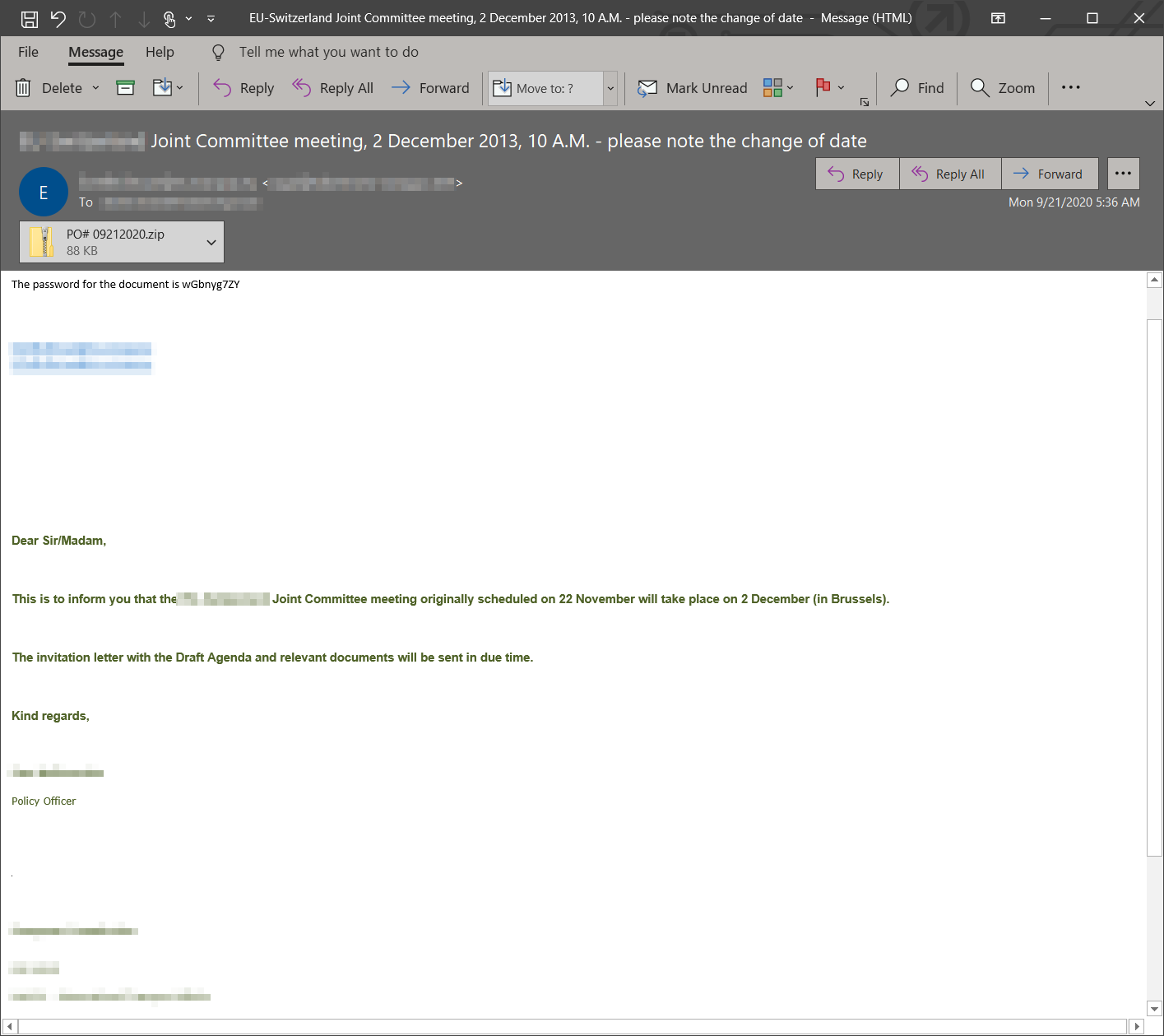Click the vertical scrollbar up arrow
1164x1036 pixels.
pyautogui.click(x=1154, y=280)
